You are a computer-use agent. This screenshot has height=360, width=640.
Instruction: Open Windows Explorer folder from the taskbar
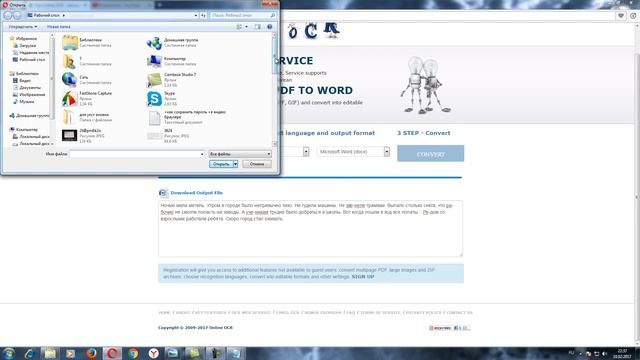[x=50, y=353]
